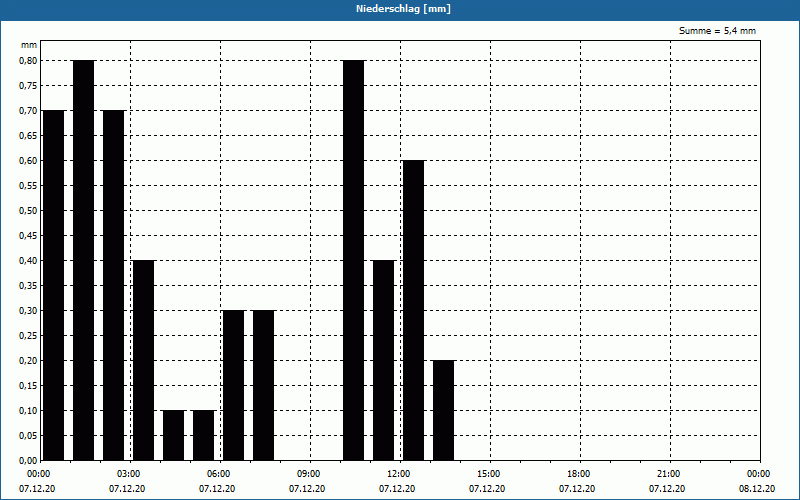Click the 0,30 bar starting at 06:00
Screen dimensions: 800x500
234,385
